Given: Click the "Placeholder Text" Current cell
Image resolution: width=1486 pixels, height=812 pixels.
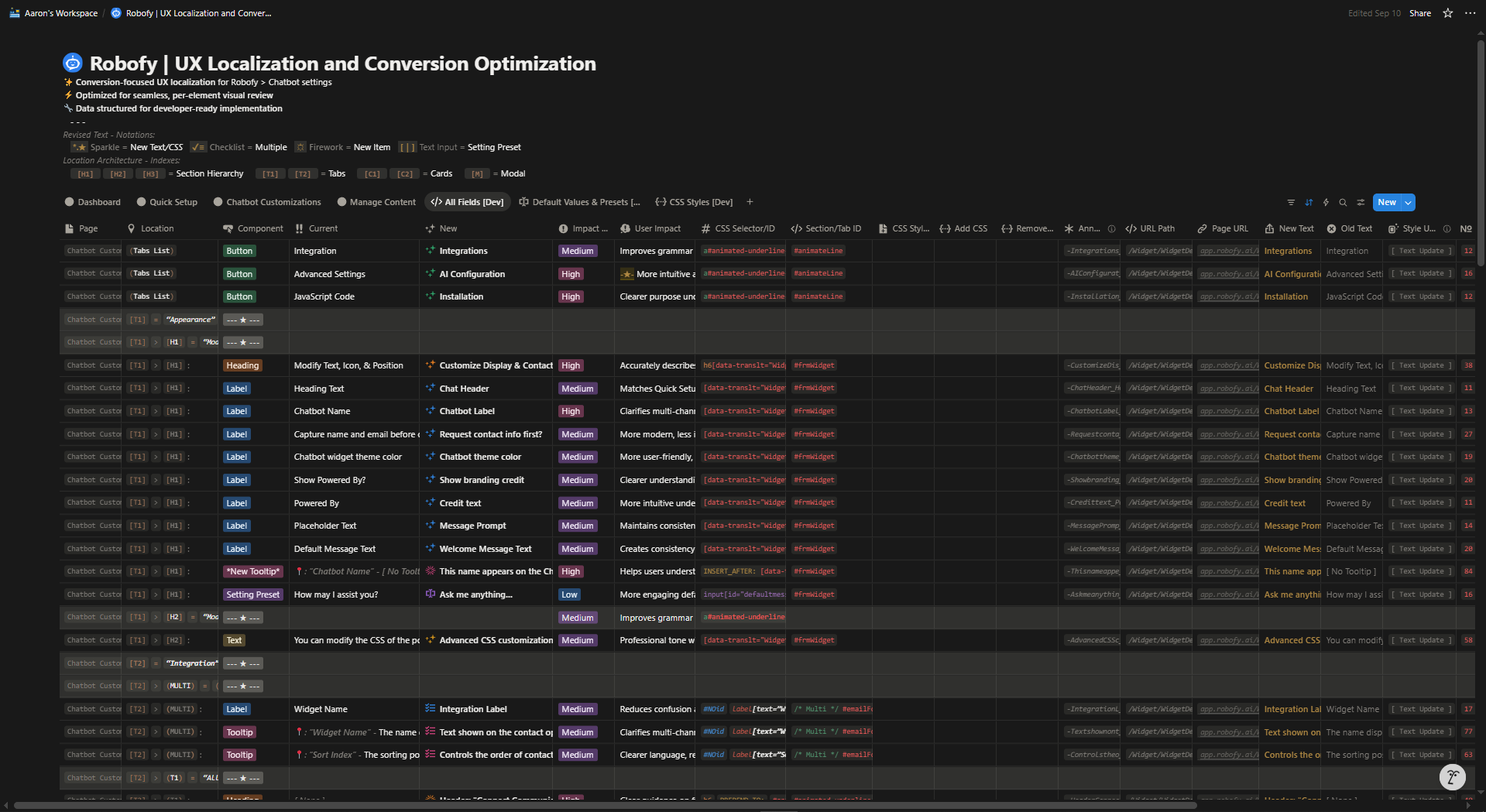Looking at the screenshot, I should tap(354, 526).
